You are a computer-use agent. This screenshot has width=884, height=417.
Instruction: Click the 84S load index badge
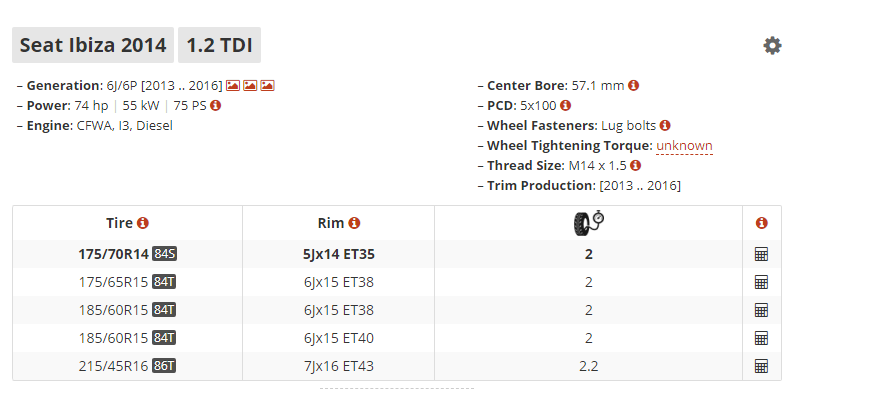pos(164,254)
